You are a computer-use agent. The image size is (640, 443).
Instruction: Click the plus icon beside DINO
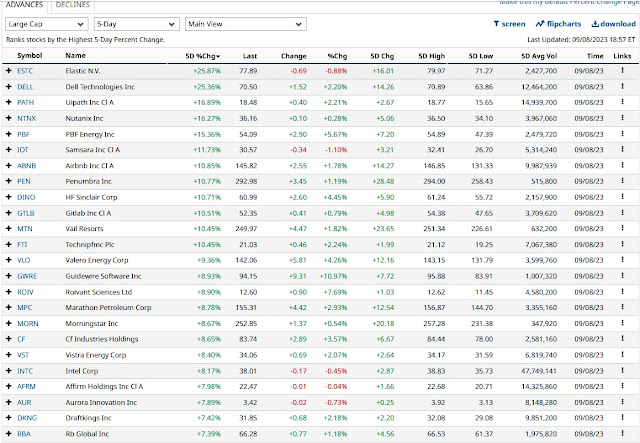[x=9, y=197]
